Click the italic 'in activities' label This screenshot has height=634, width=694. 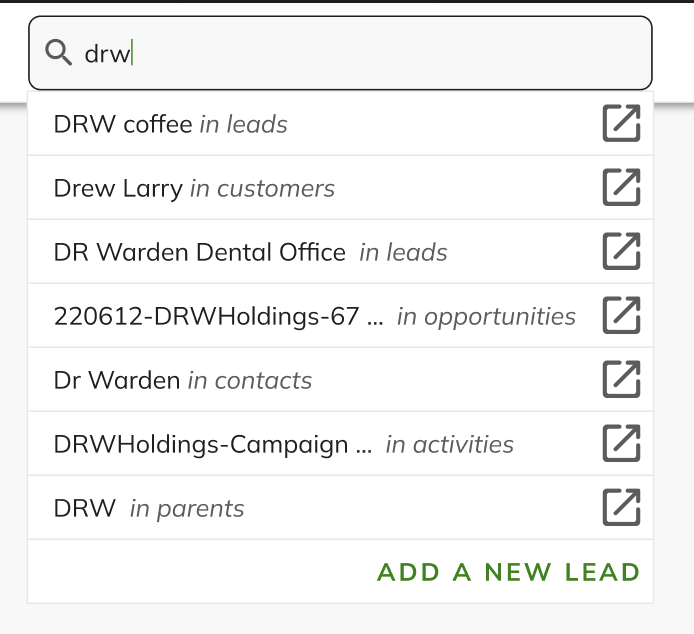[x=449, y=444]
